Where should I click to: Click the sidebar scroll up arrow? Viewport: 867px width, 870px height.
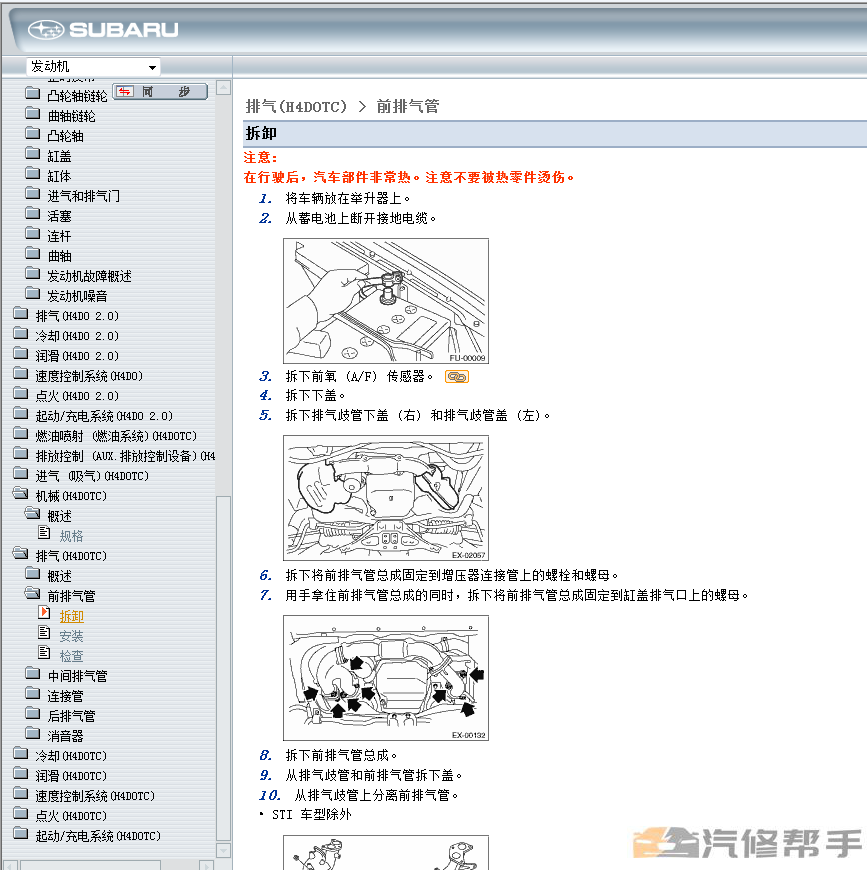point(224,87)
